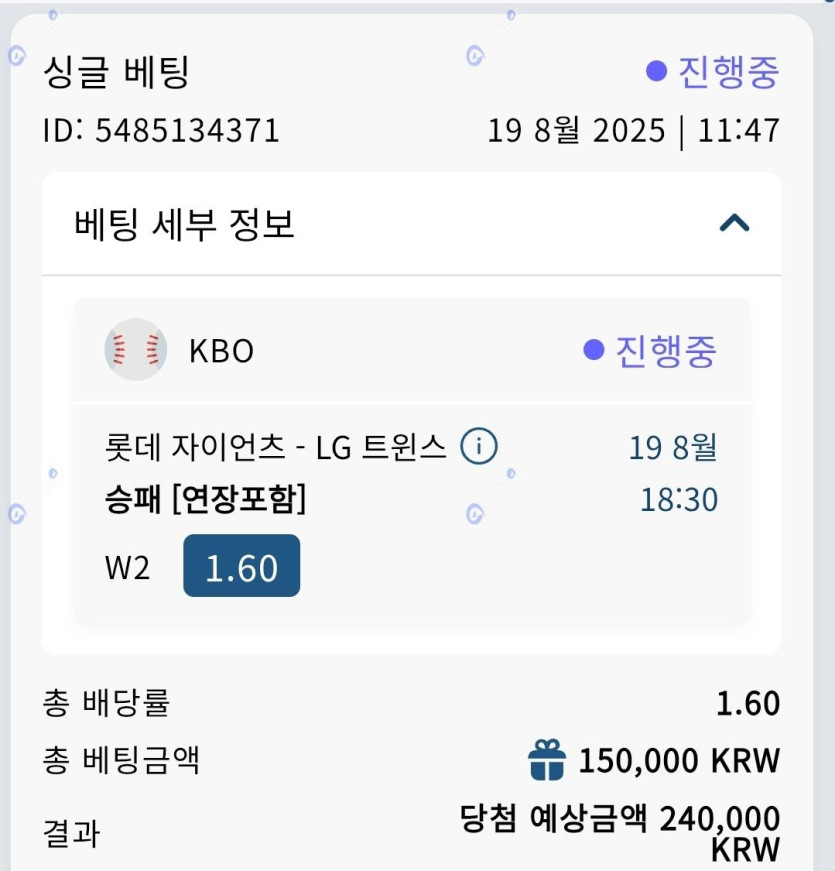Click the bet date 19 8월 2025
The width and height of the screenshot is (835, 871).
[576, 130]
